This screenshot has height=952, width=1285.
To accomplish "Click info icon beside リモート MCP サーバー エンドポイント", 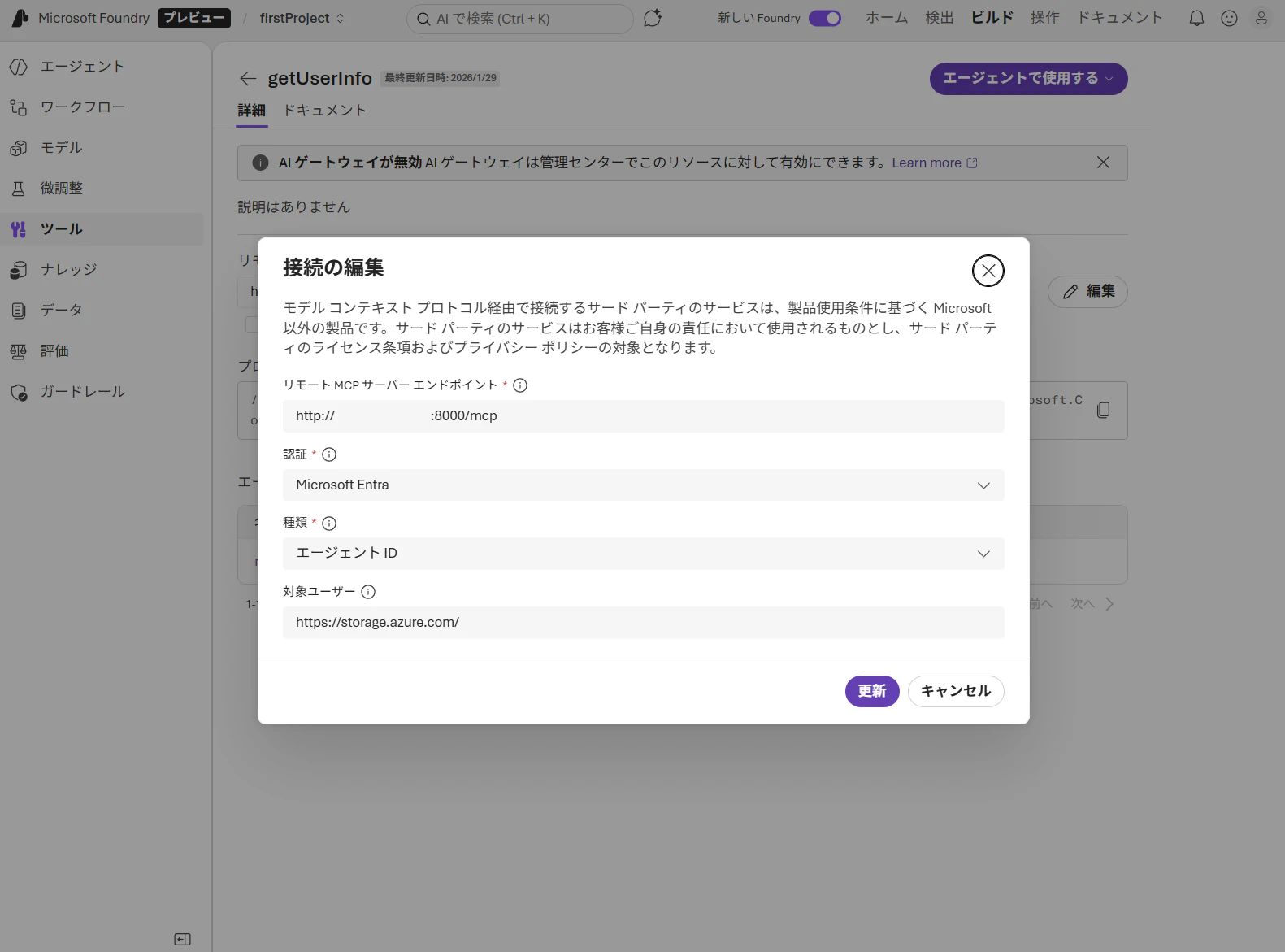I will [x=520, y=385].
